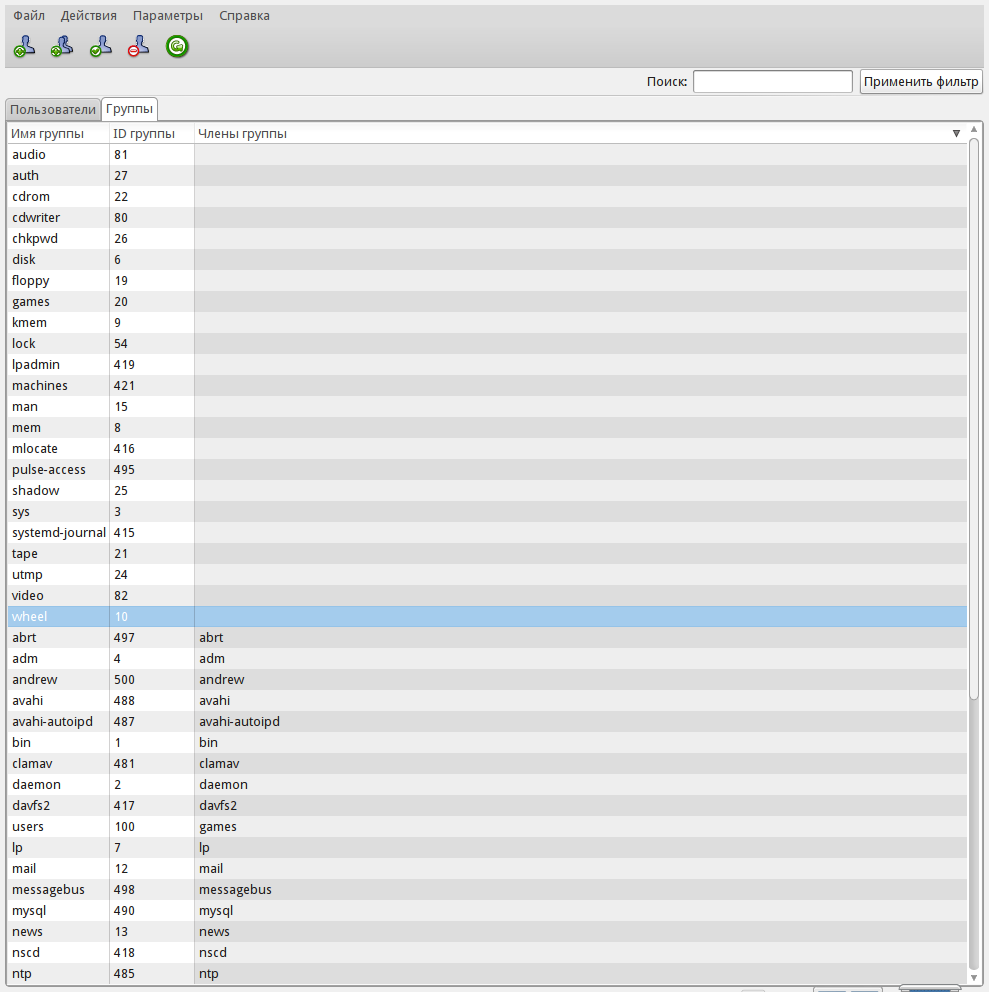
Task: Select the systemd-journal group row
Action: (58, 533)
